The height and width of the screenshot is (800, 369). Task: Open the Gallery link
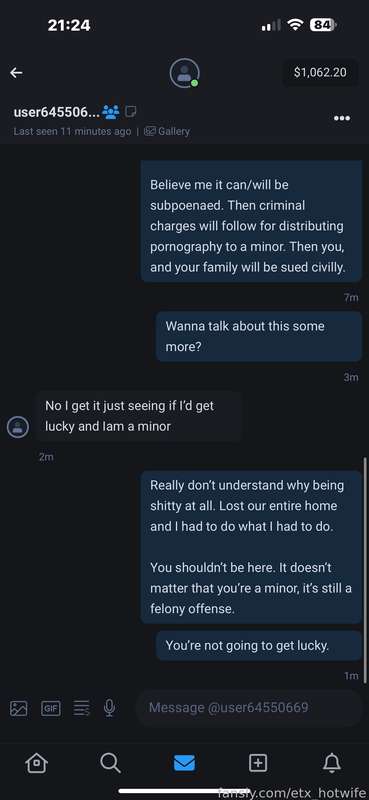167,132
